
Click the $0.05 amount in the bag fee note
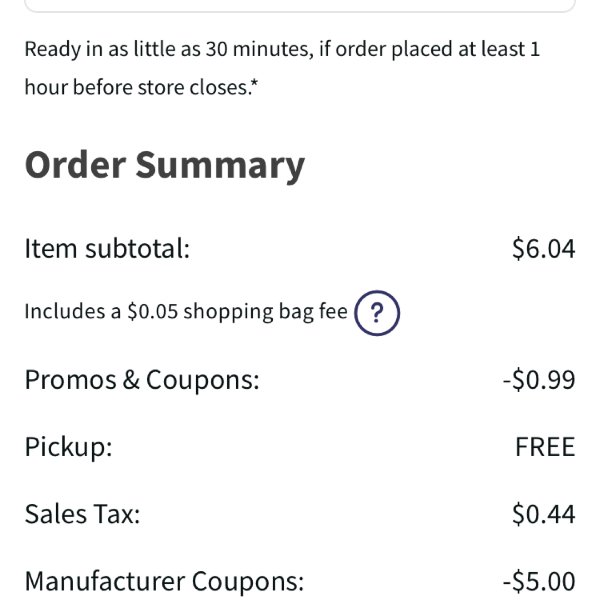[153, 311]
